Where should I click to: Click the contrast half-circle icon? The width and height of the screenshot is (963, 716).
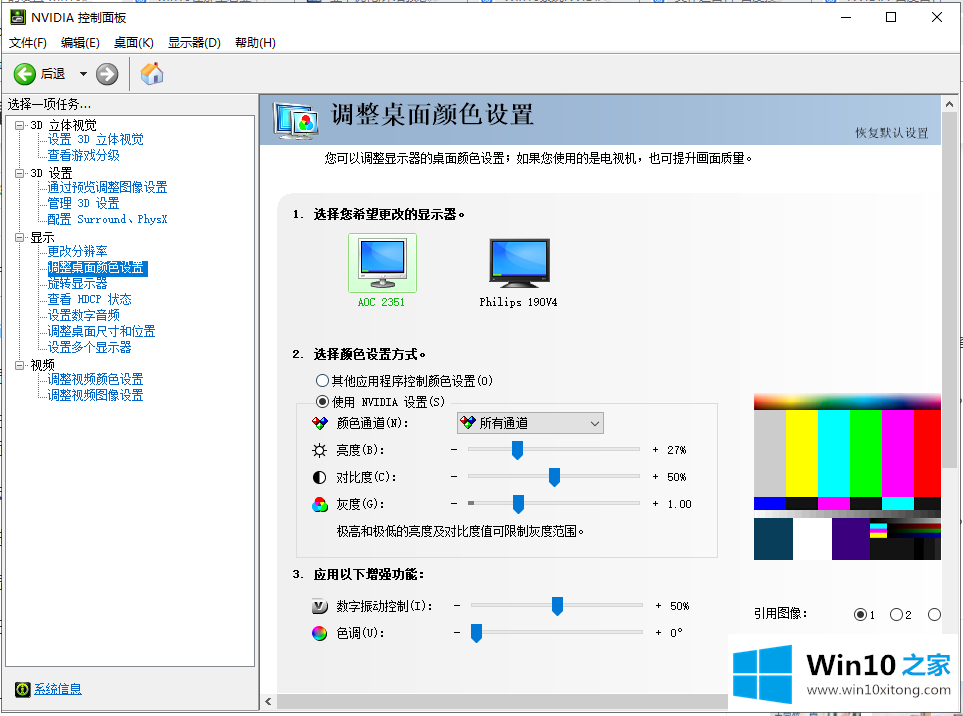click(319, 478)
